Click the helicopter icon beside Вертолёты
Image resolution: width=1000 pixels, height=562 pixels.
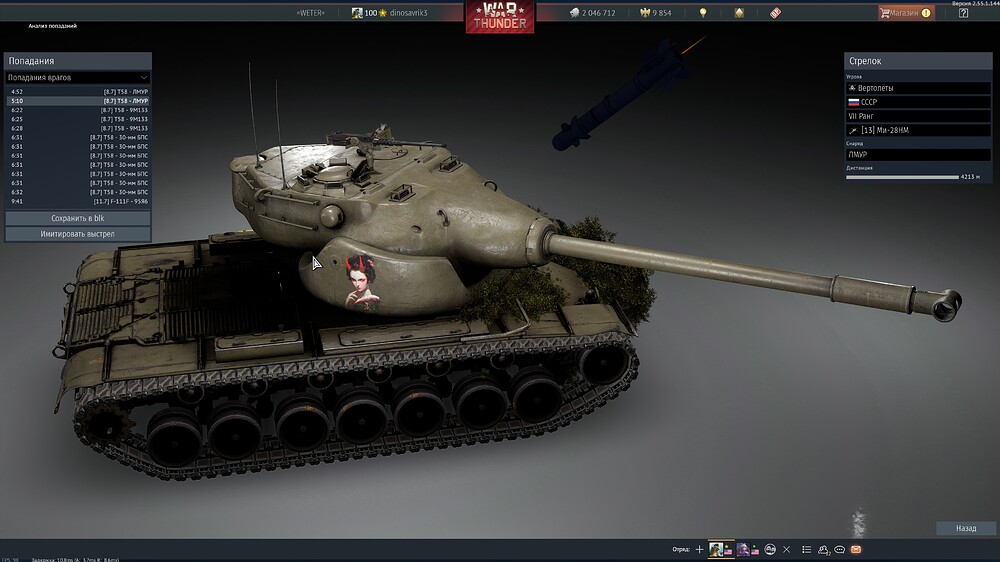pyautogui.click(x=852, y=88)
